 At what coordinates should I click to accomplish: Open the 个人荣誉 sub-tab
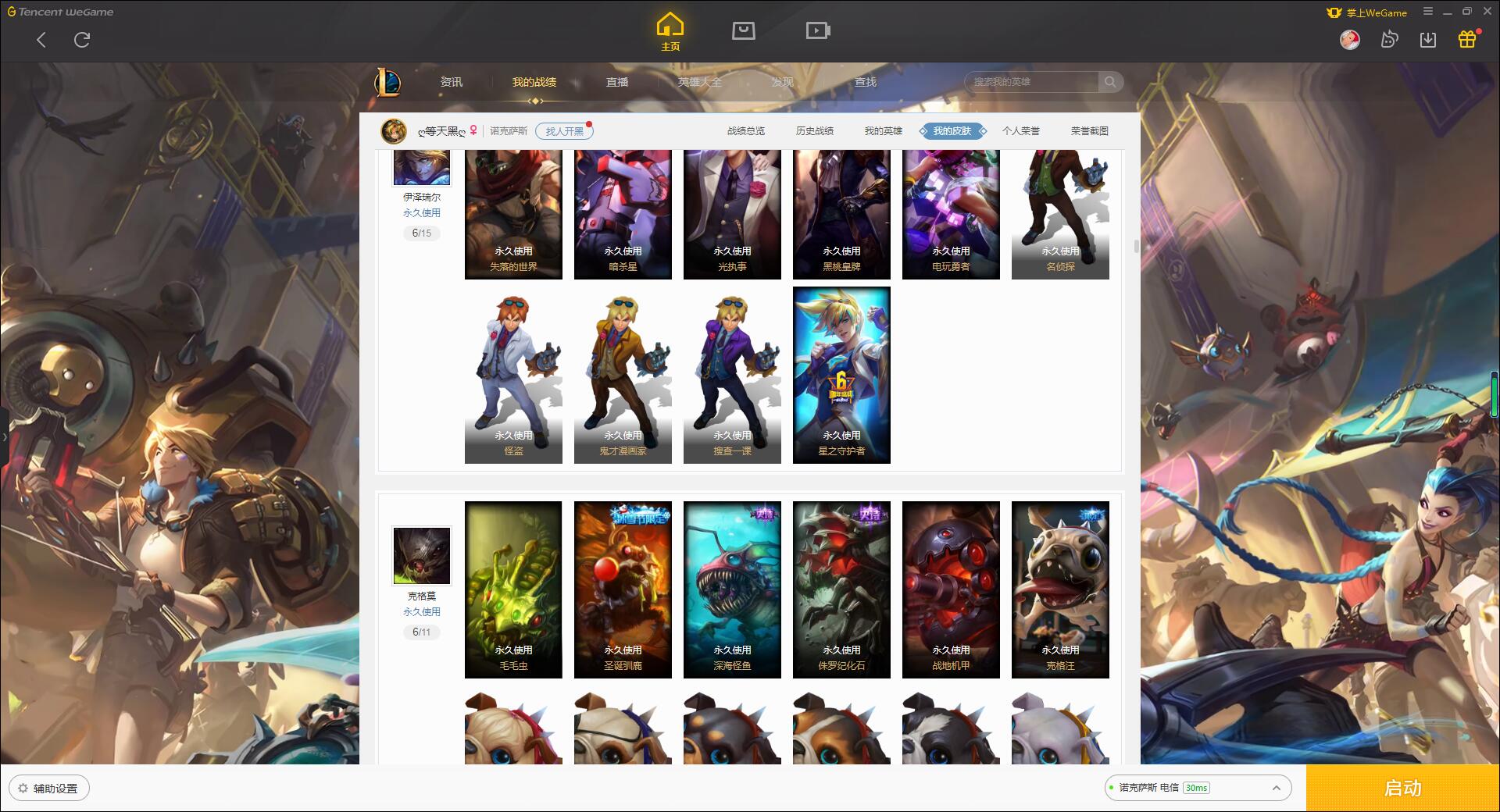1021,131
